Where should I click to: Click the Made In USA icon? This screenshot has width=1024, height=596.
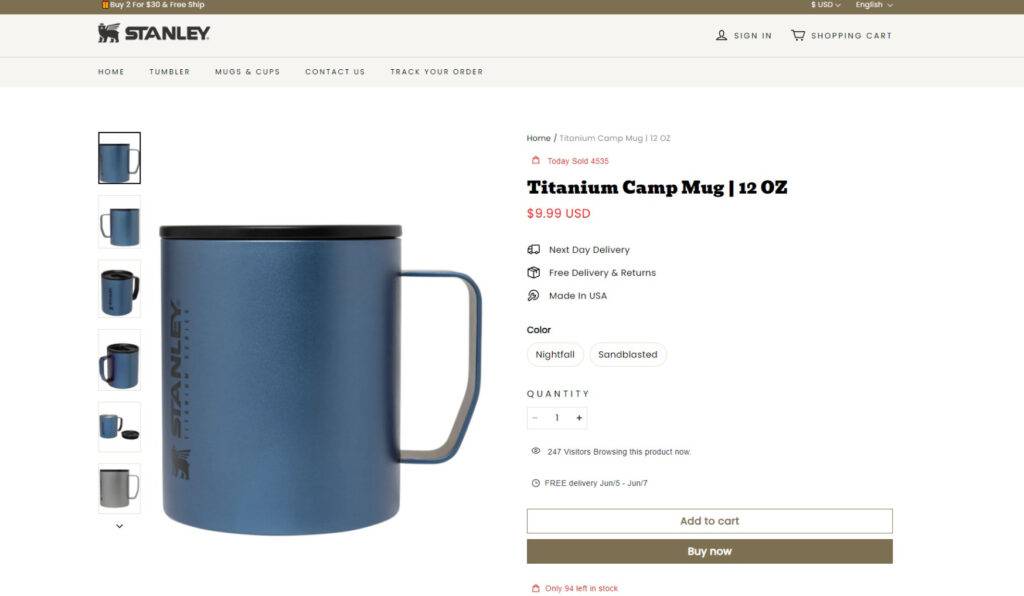pos(534,296)
